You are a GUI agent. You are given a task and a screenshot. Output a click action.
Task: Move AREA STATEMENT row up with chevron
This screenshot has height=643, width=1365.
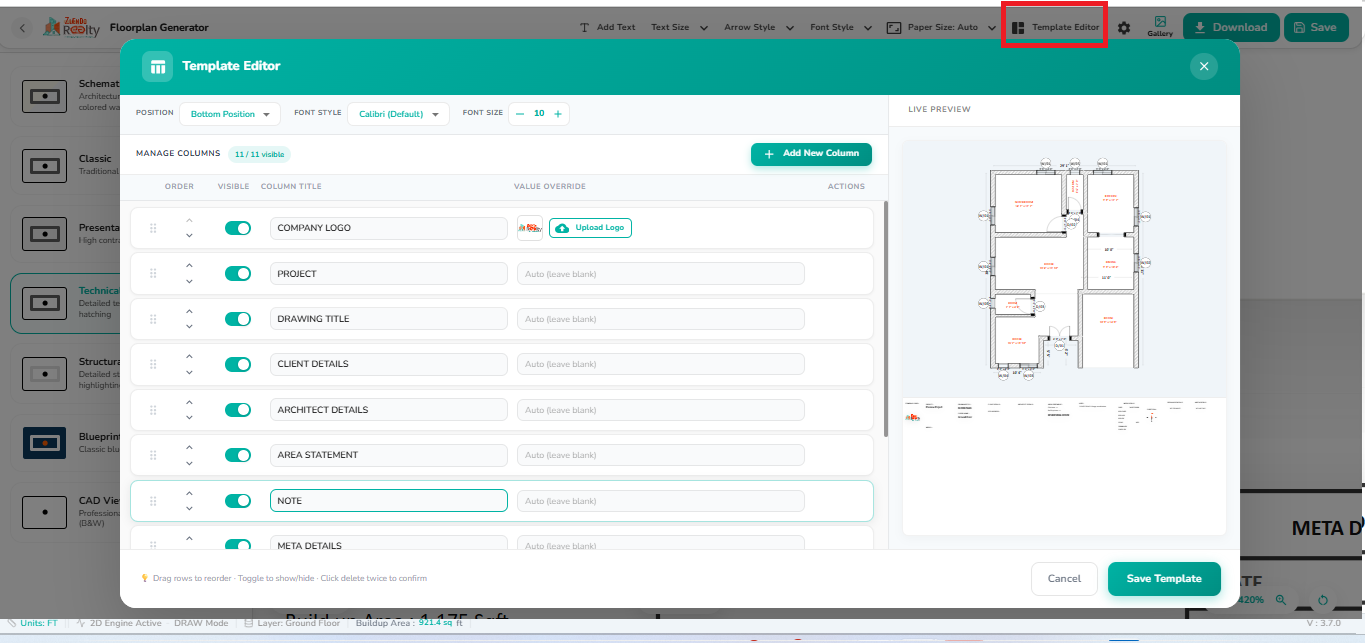pos(189,447)
